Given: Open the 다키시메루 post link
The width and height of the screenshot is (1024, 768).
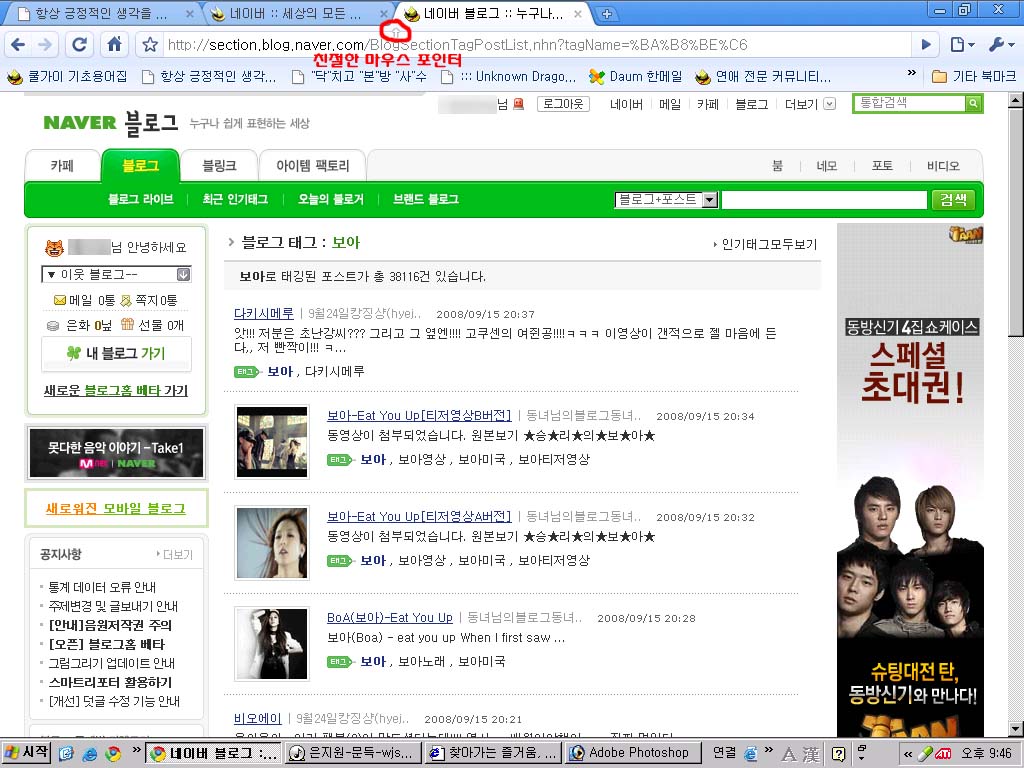Looking at the screenshot, I should pyautogui.click(x=264, y=313).
